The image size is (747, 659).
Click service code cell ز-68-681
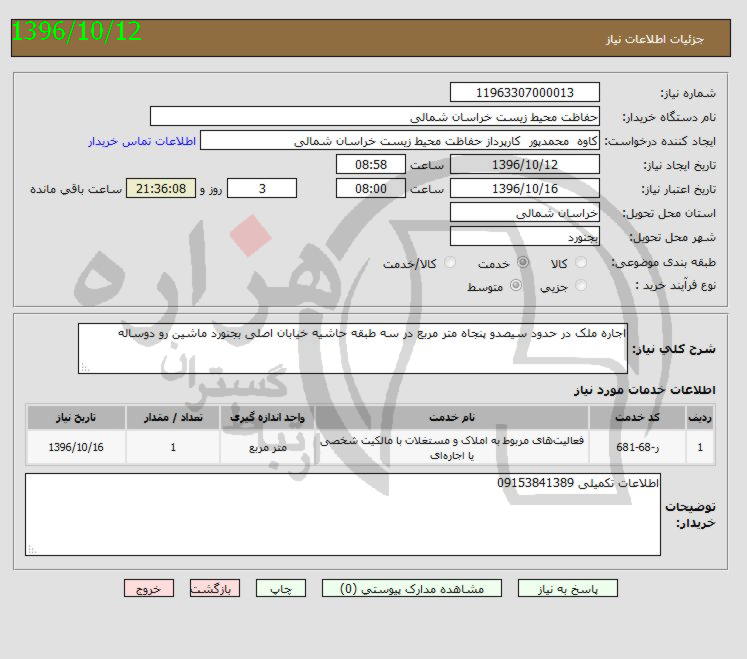click(x=637, y=447)
